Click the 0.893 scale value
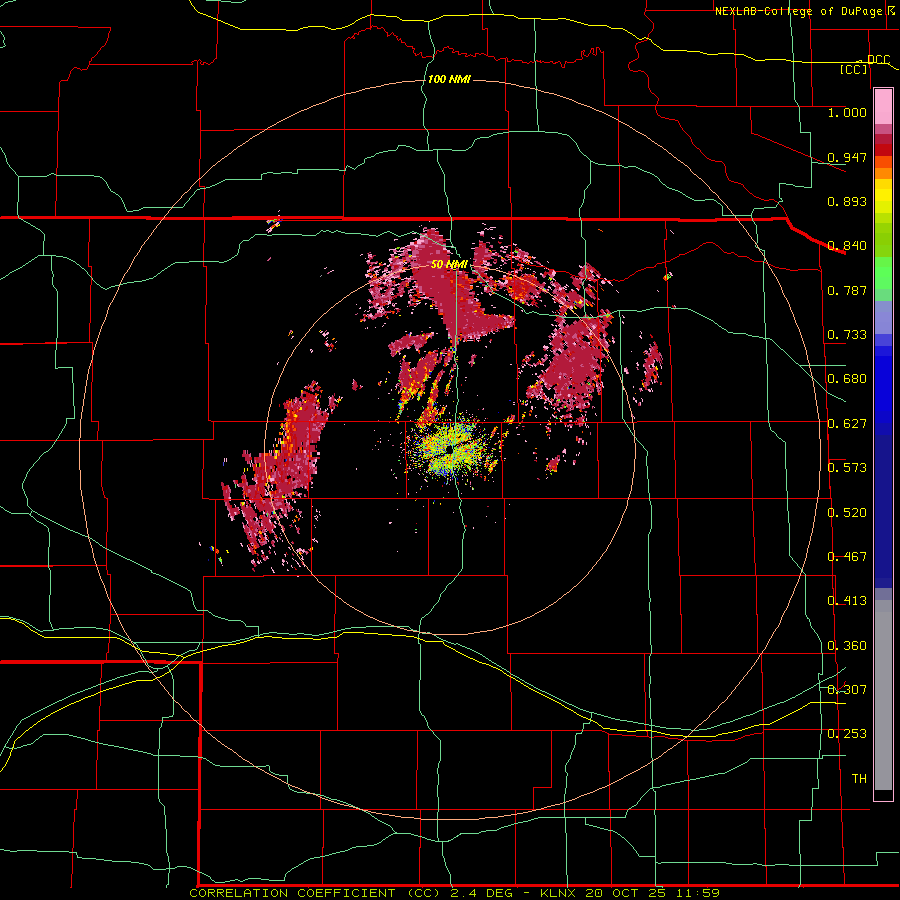 847,201
